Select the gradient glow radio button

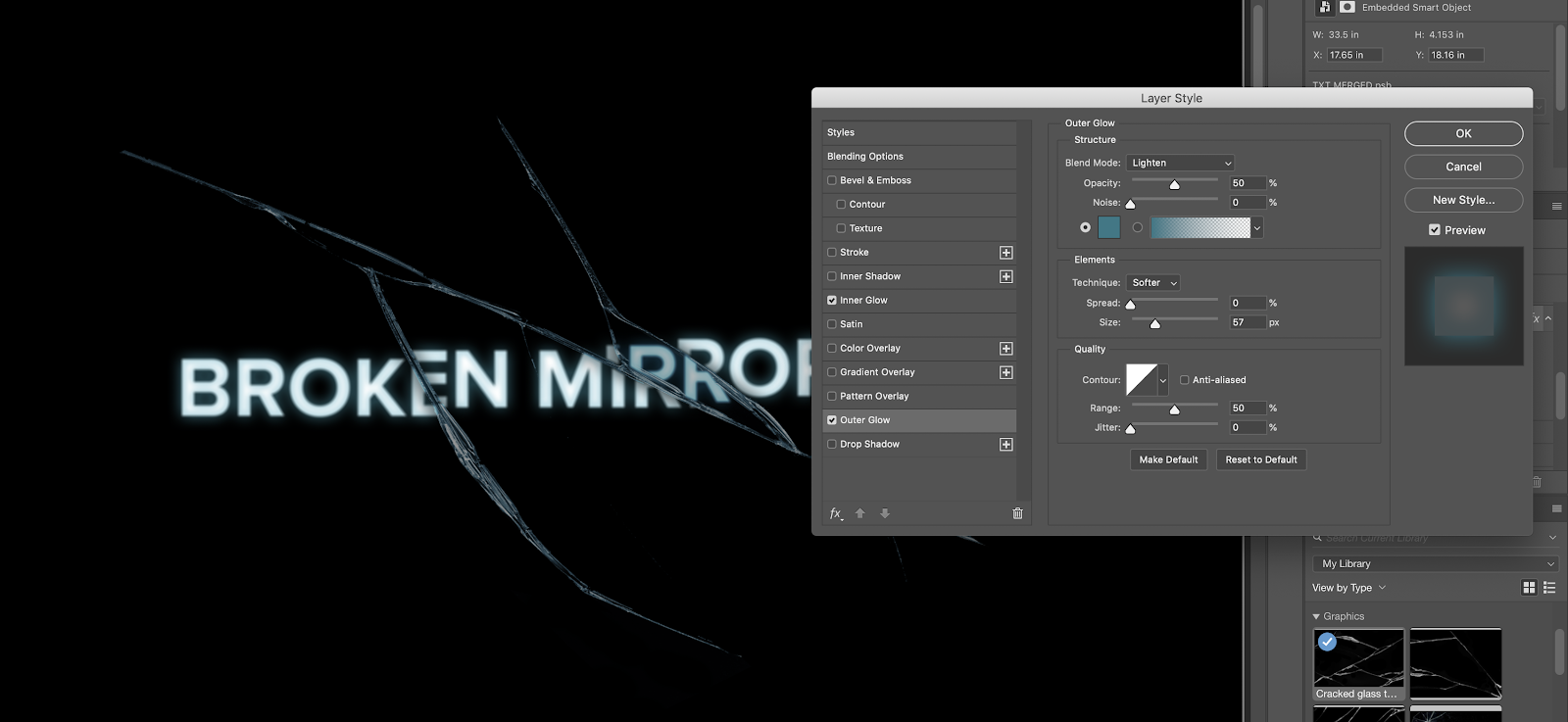pos(1137,227)
